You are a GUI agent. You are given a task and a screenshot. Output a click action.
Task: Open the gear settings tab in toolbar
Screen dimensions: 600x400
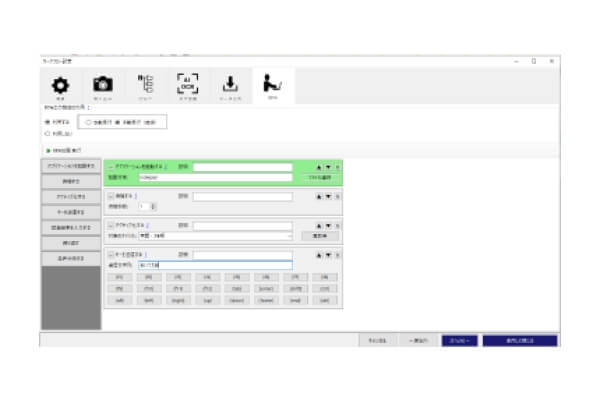60,86
